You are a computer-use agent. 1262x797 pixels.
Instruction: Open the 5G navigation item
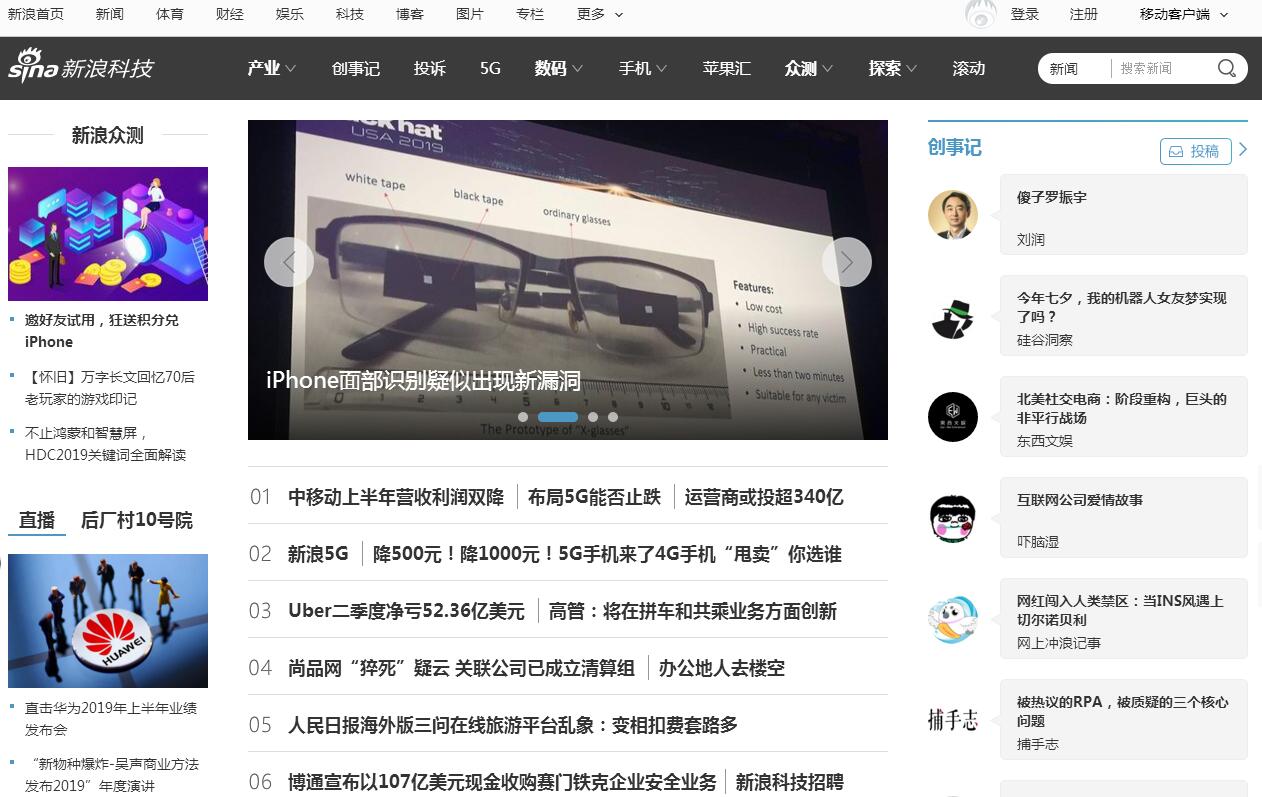tap(490, 68)
